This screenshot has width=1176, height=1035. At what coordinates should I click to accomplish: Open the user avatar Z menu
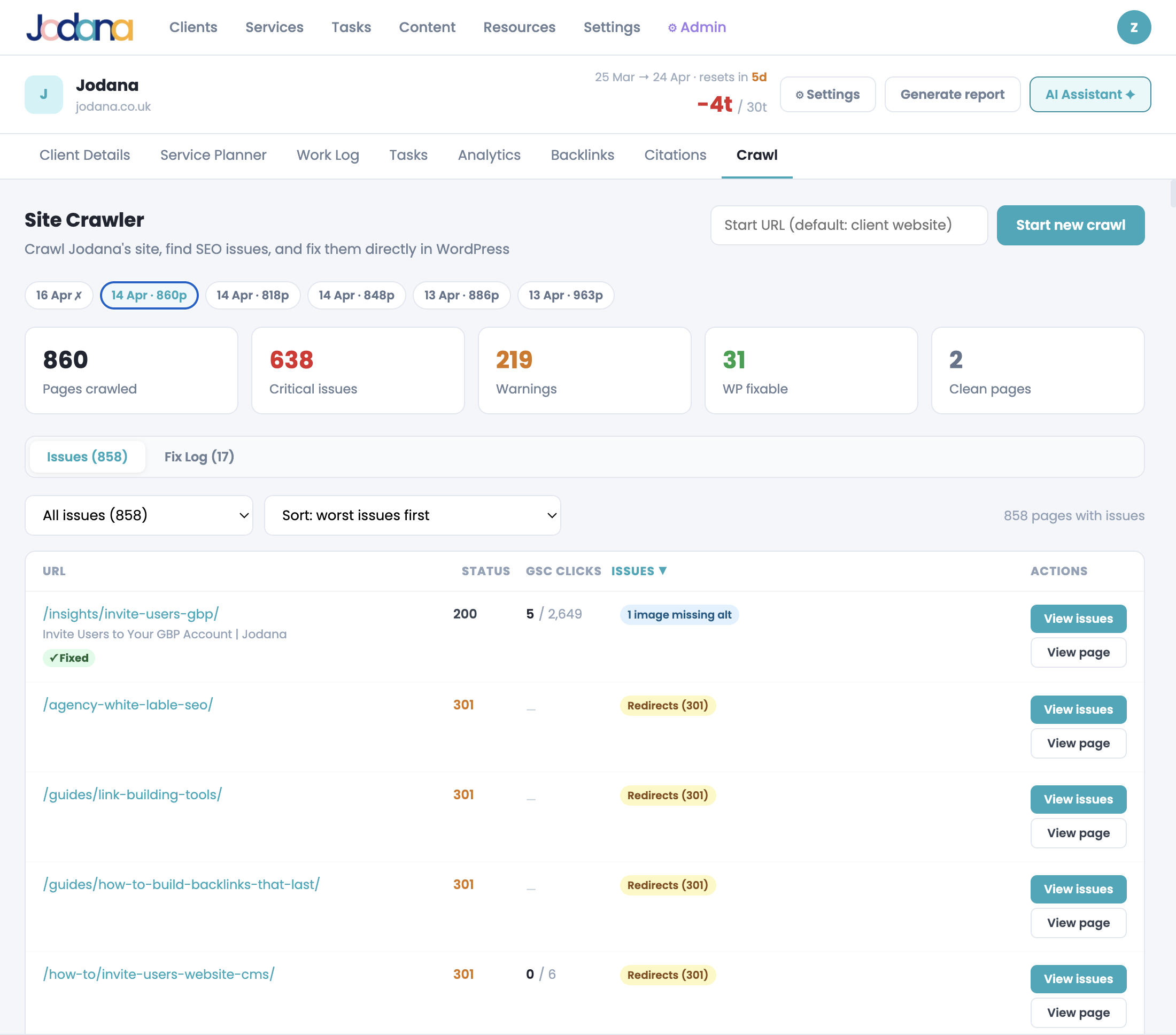tap(1133, 27)
